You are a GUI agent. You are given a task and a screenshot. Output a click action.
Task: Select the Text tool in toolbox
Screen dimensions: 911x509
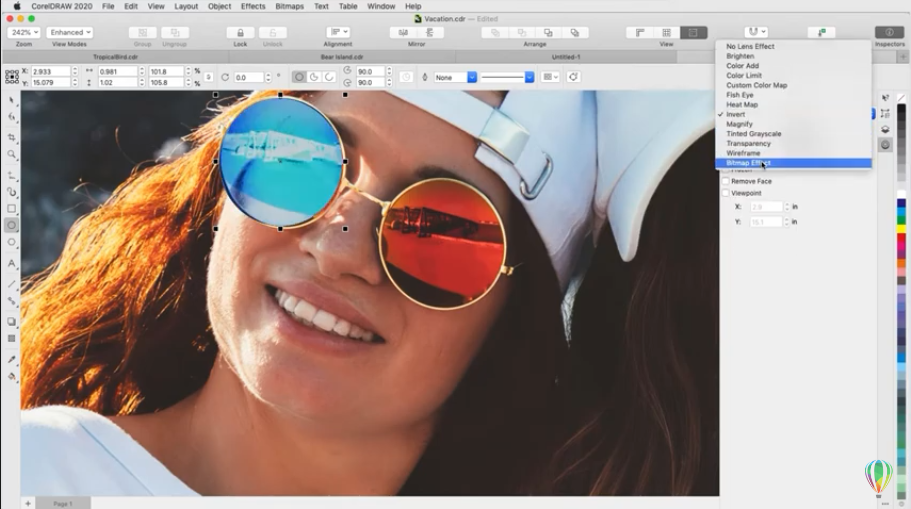tap(12, 264)
